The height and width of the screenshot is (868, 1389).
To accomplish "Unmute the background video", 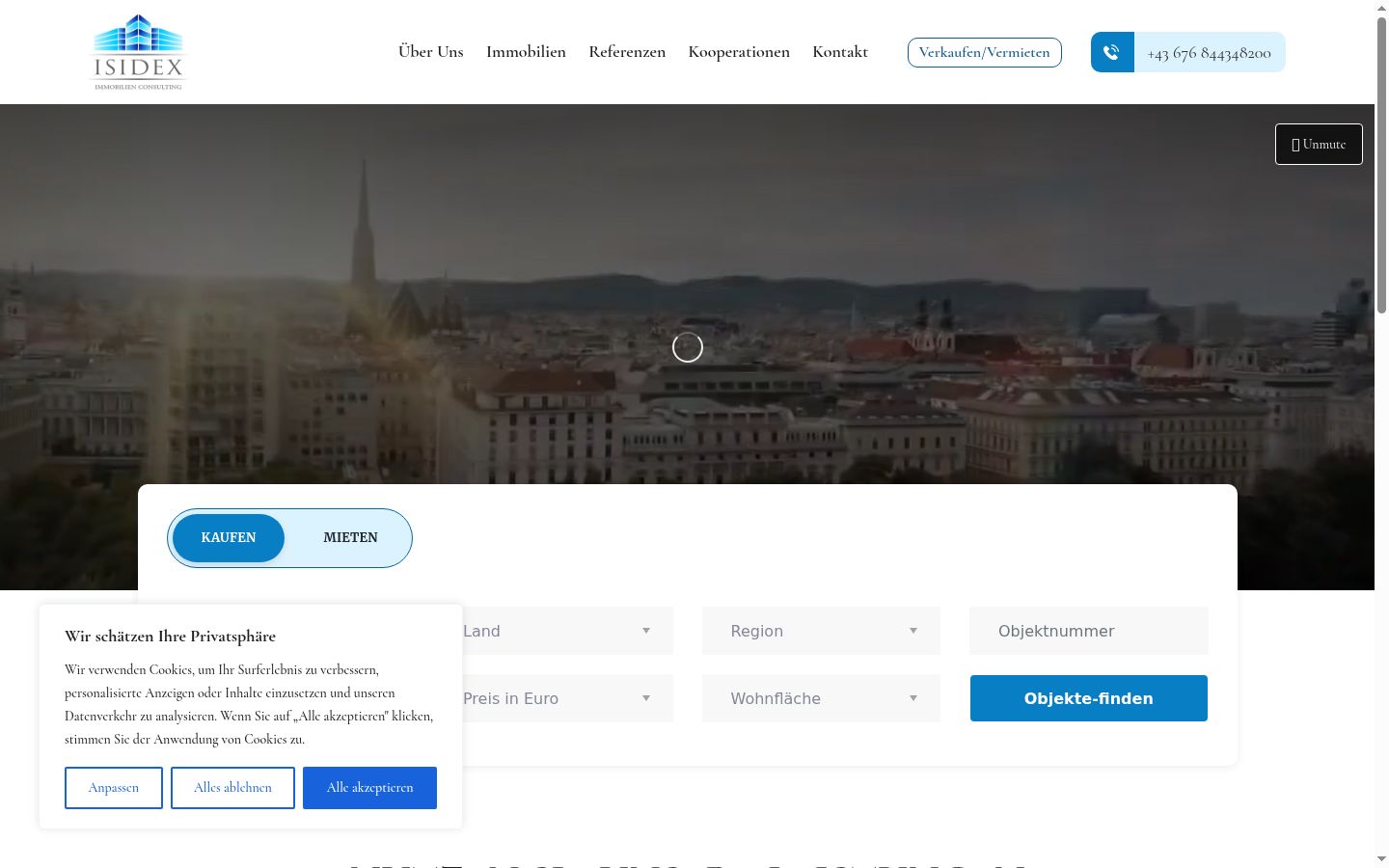I will (1319, 144).
